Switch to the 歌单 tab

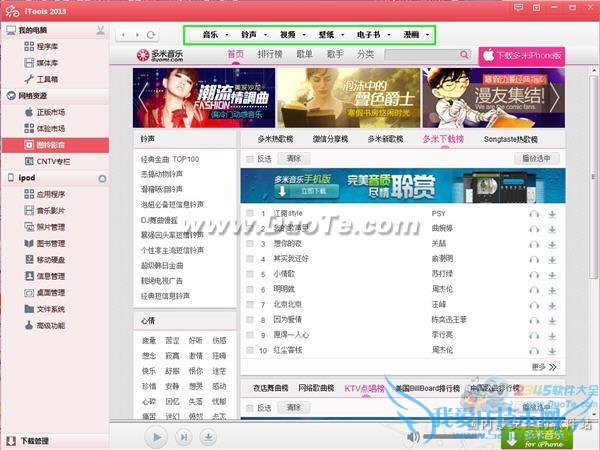(x=305, y=54)
